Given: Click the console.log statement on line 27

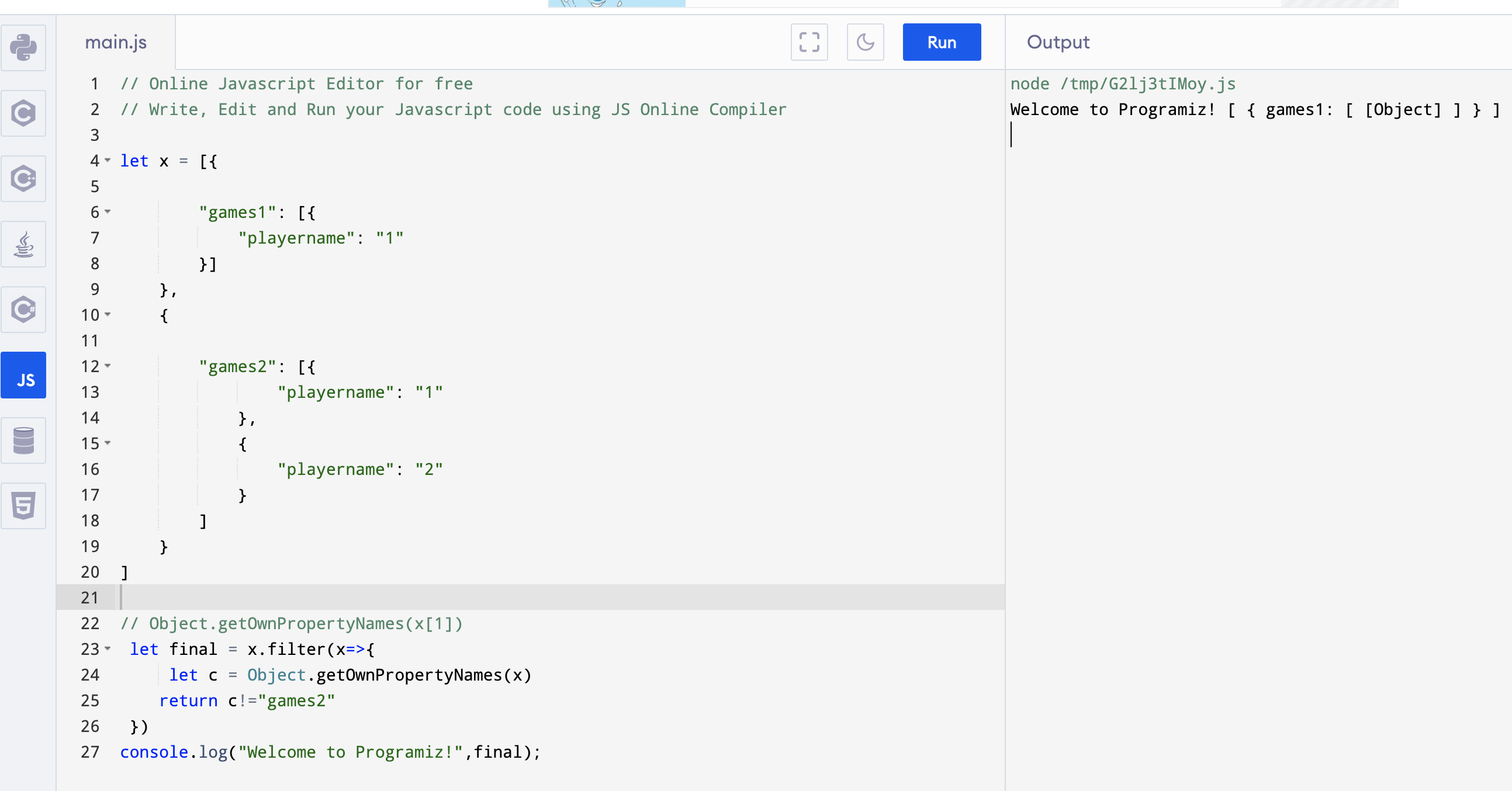Looking at the screenshot, I should coord(330,752).
